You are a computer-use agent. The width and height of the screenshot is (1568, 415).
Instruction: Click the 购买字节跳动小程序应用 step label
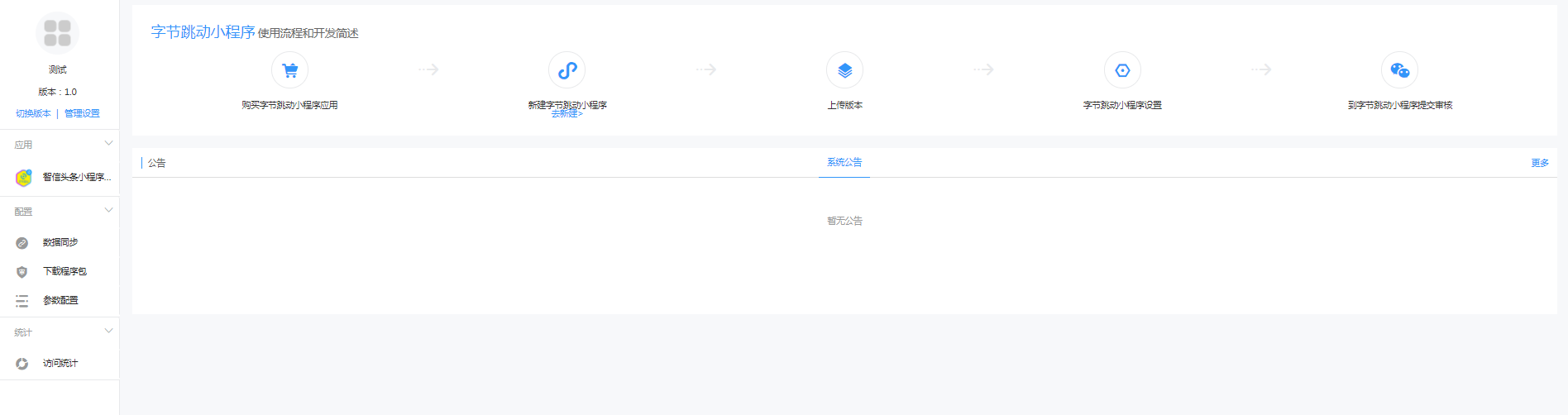[x=289, y=105]
